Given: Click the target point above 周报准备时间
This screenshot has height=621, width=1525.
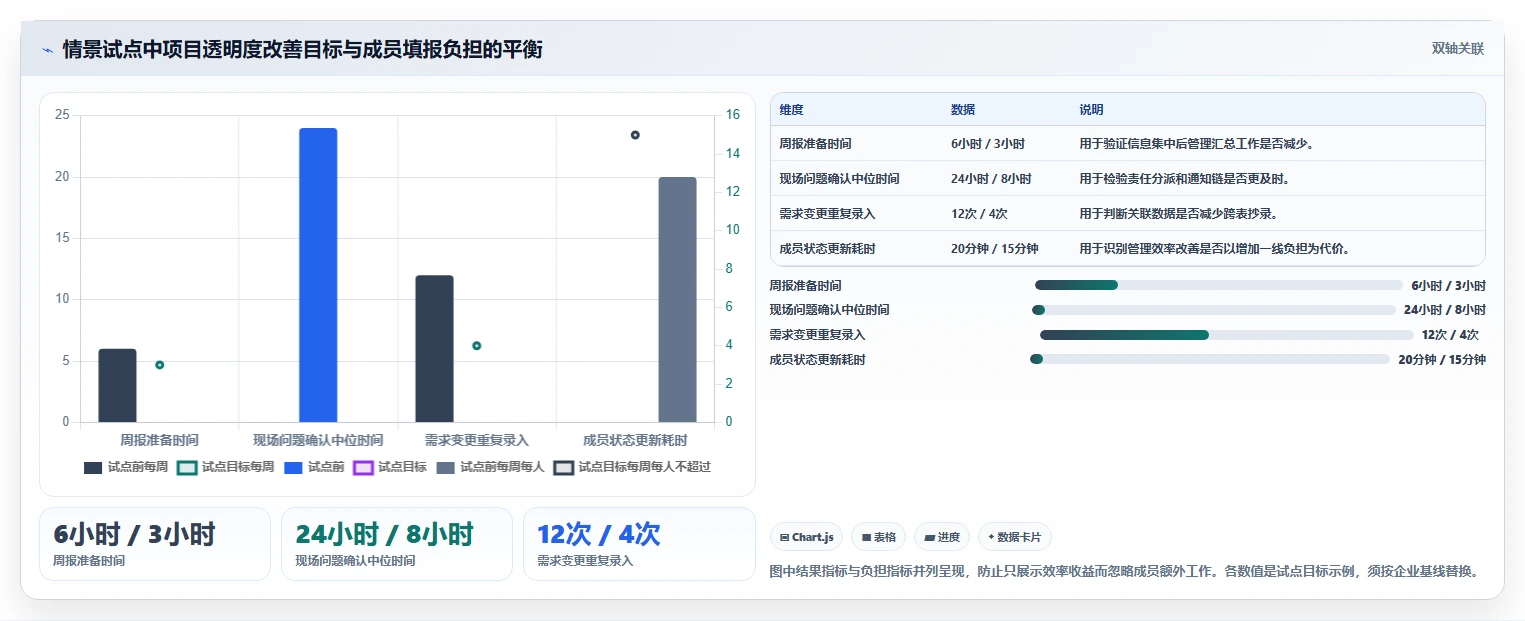Looking at the screenshot, I should coord(159,365).
